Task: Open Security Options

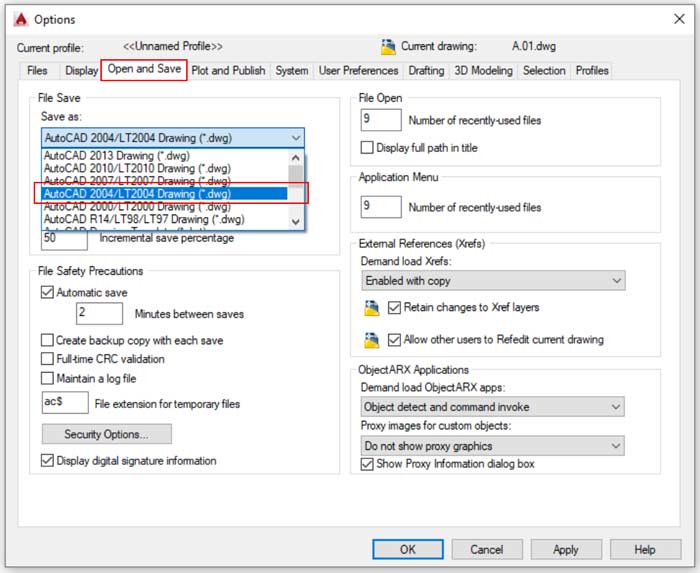Action: 106,434
